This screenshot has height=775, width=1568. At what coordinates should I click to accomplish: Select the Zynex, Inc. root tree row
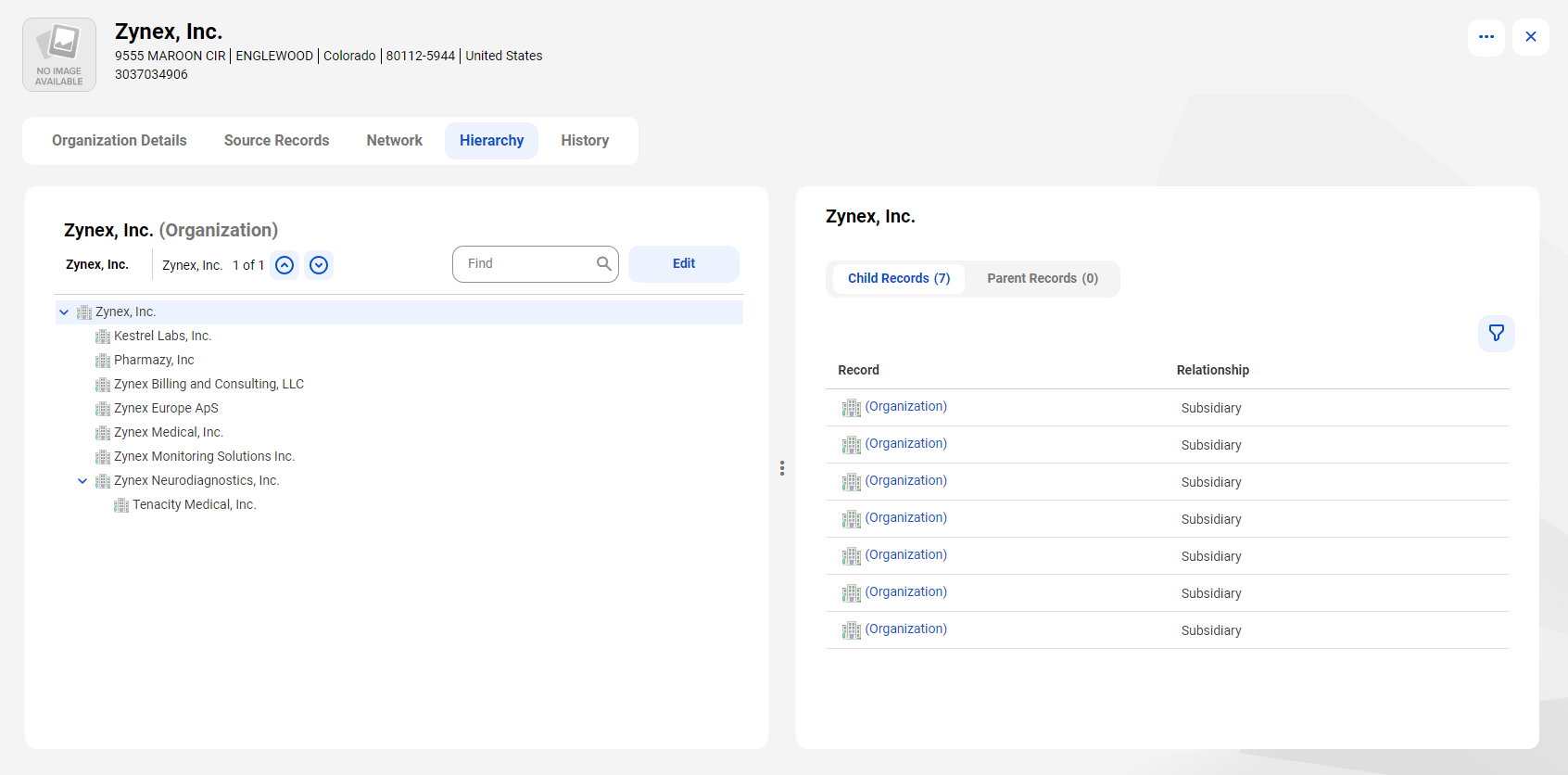tap(399, 312)
